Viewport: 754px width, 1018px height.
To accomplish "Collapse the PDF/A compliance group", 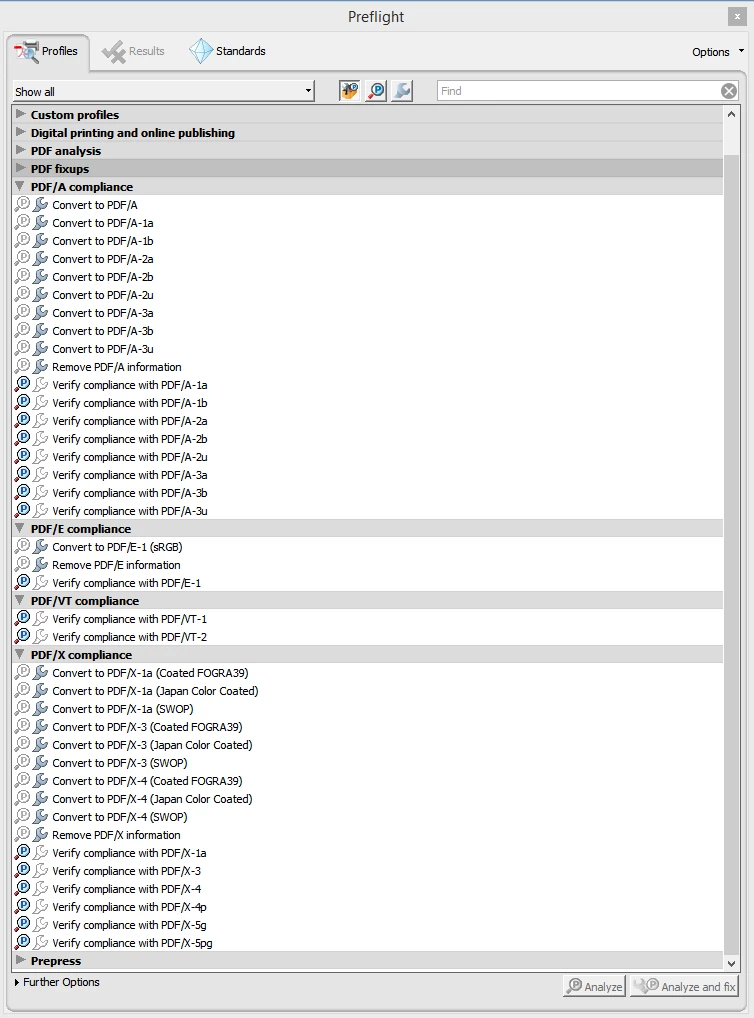I will tap(21, 186).
